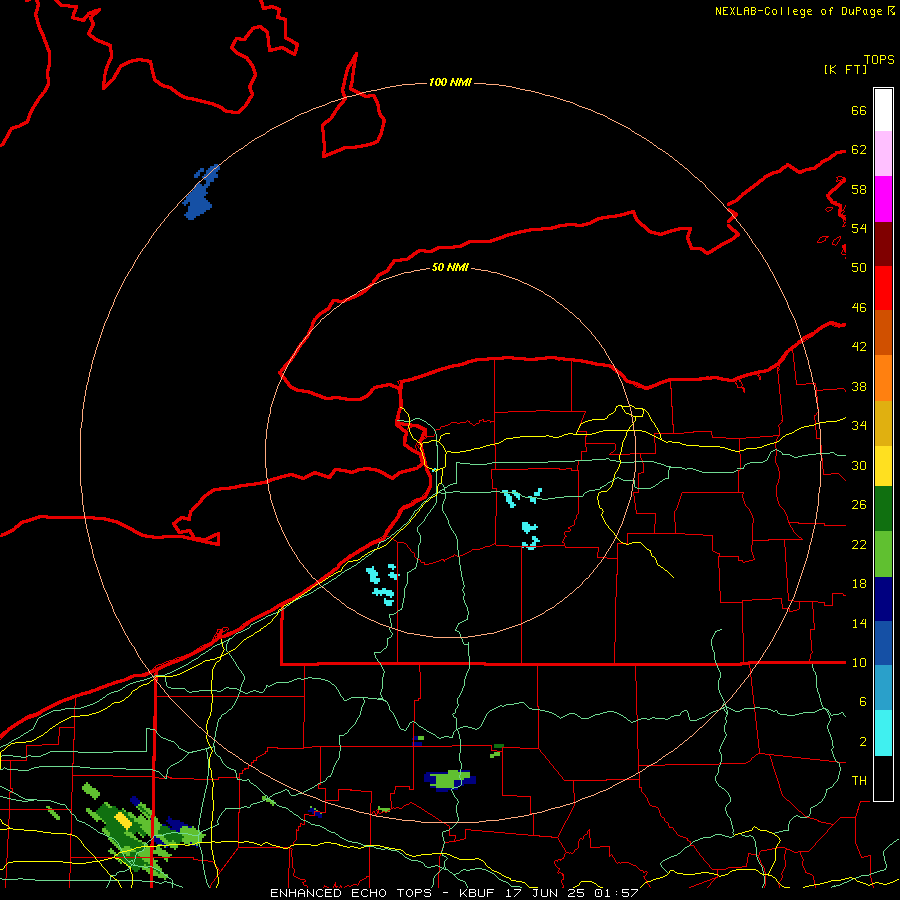Click the legend value '46'
Image resolution: width=900 pixels, height=900 pixels.
(859, 308)
